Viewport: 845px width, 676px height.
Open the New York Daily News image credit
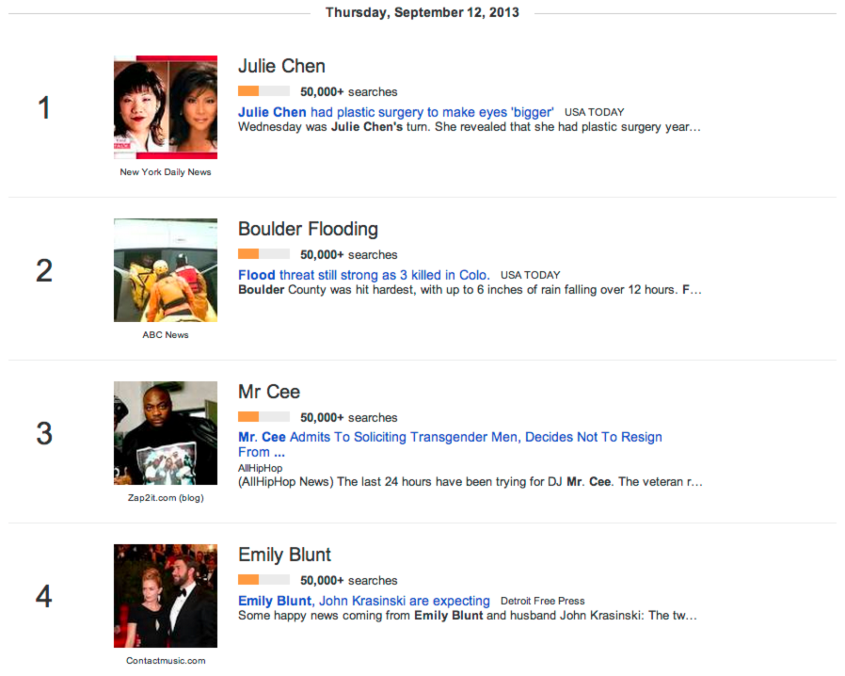pyautogui.click(x=165, y=172)
